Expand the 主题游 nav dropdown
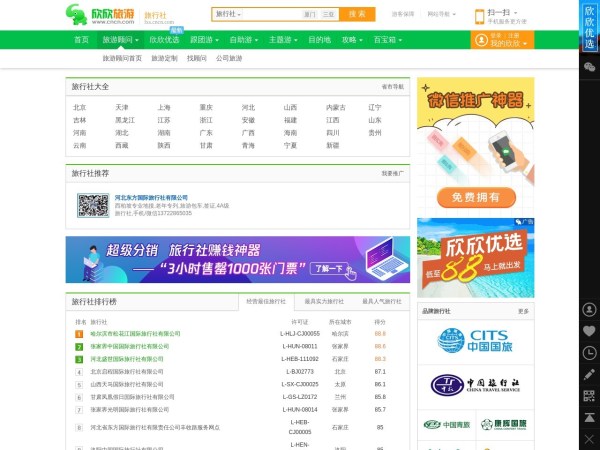Image resolution: width=600 pixels, height=450 pixels. click(283, 40)
